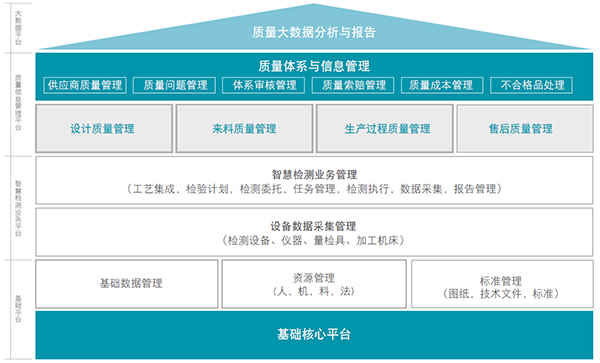Click the (图纸、技术文件、标准) subtitle
This screenshot has width=600, height=363.
(501, 294)
